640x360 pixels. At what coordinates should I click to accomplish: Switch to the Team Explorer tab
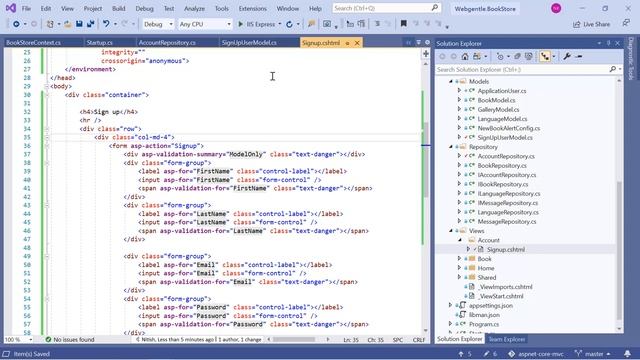coord(507,339)
